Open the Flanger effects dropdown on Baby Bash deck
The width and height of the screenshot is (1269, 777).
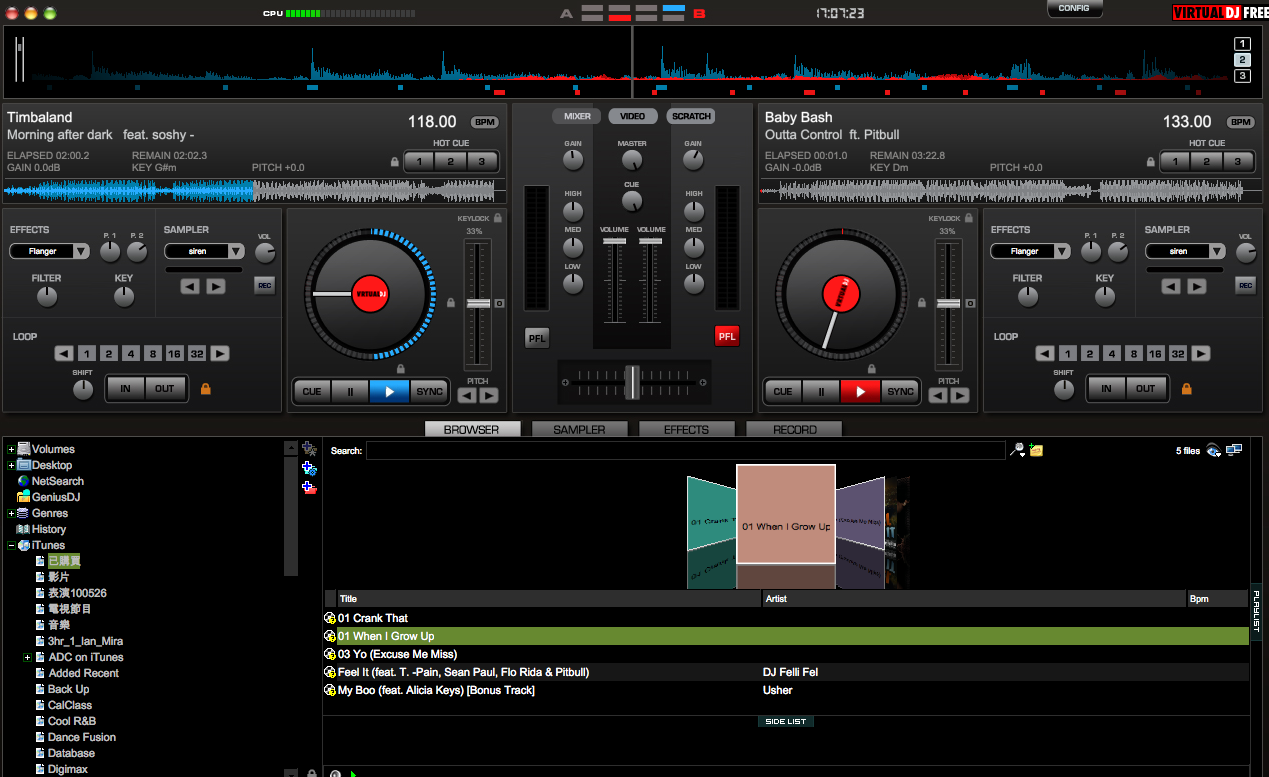(1031, 251)
